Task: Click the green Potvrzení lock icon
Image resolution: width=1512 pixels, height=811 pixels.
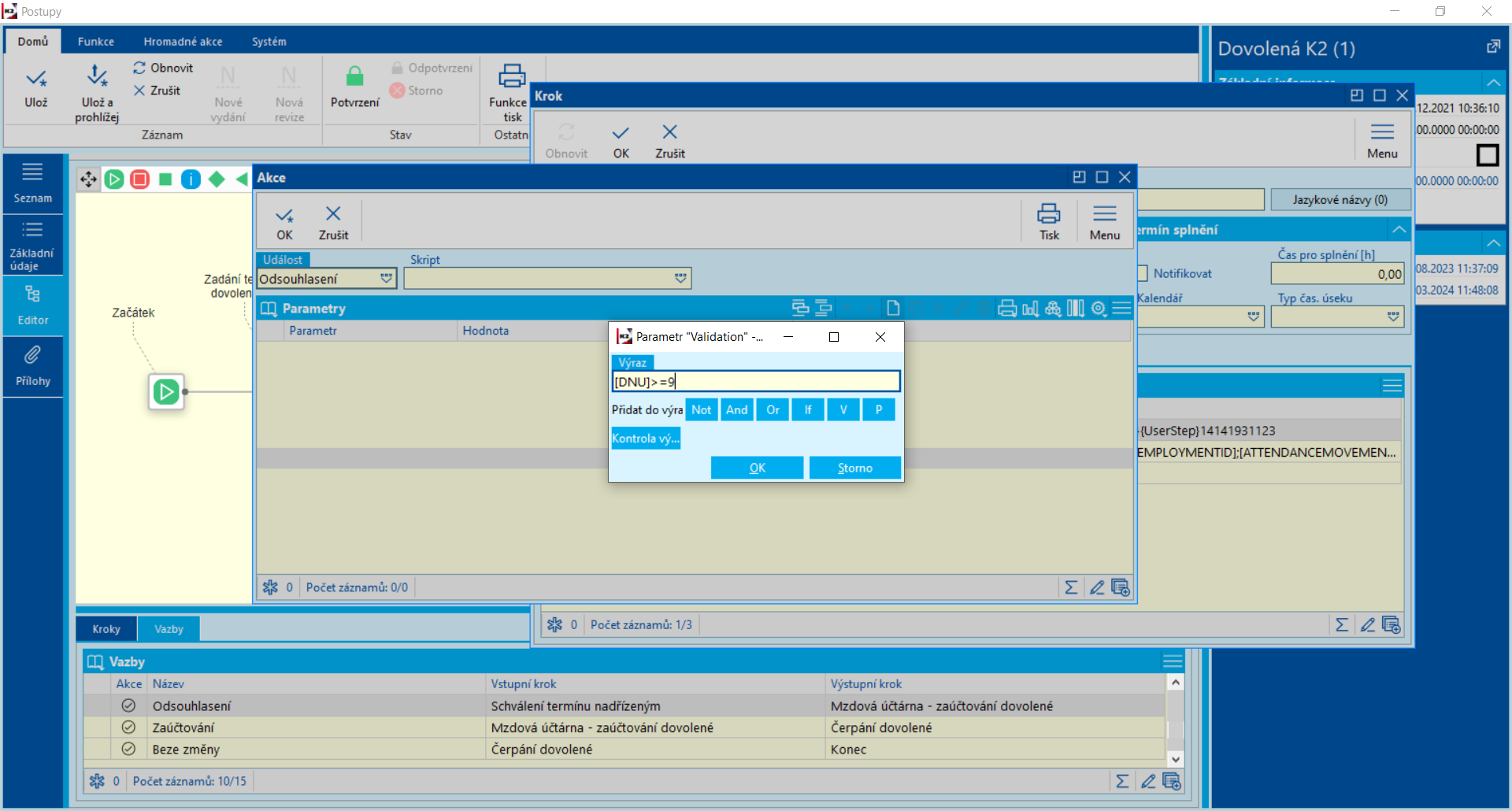Action: coord(355,76)
